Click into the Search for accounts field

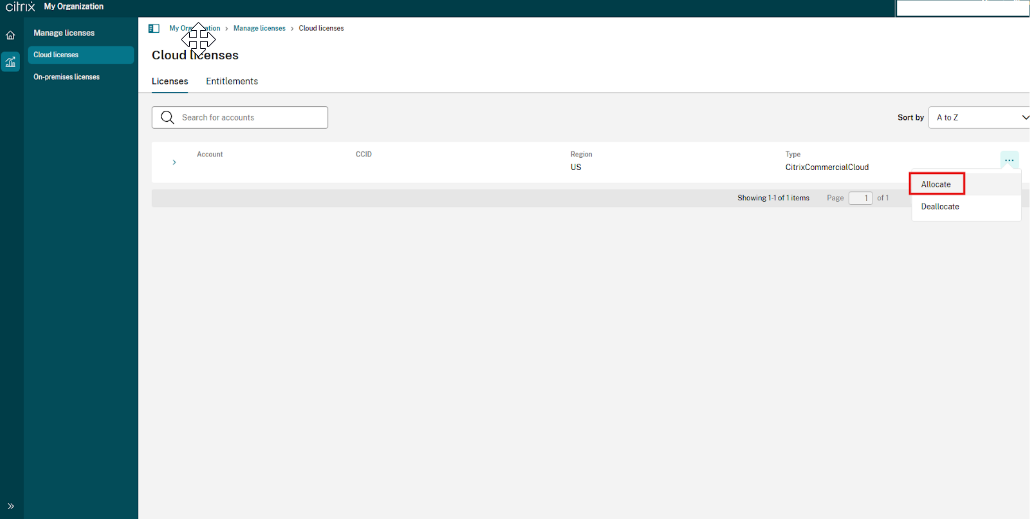click(x=240, y=117)
